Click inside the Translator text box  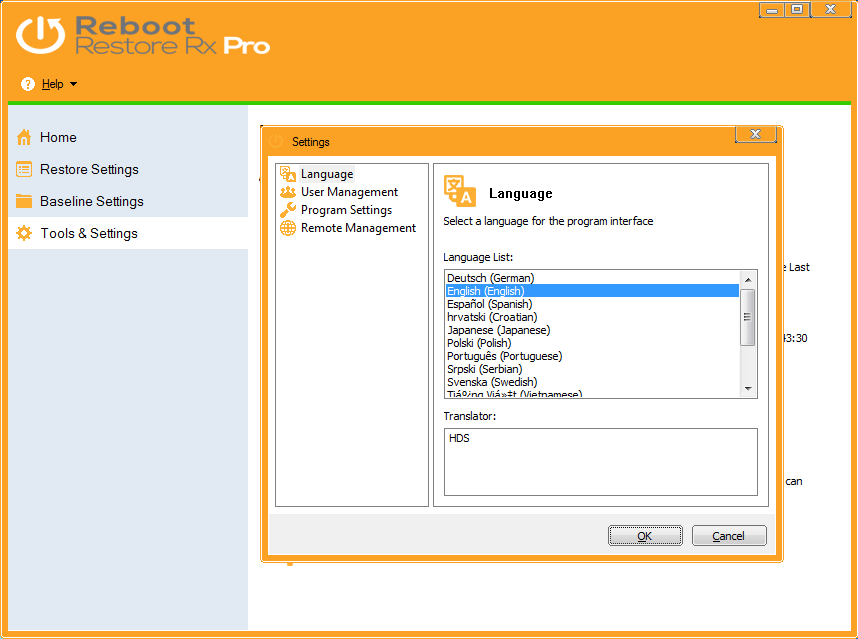coord(601,462)
